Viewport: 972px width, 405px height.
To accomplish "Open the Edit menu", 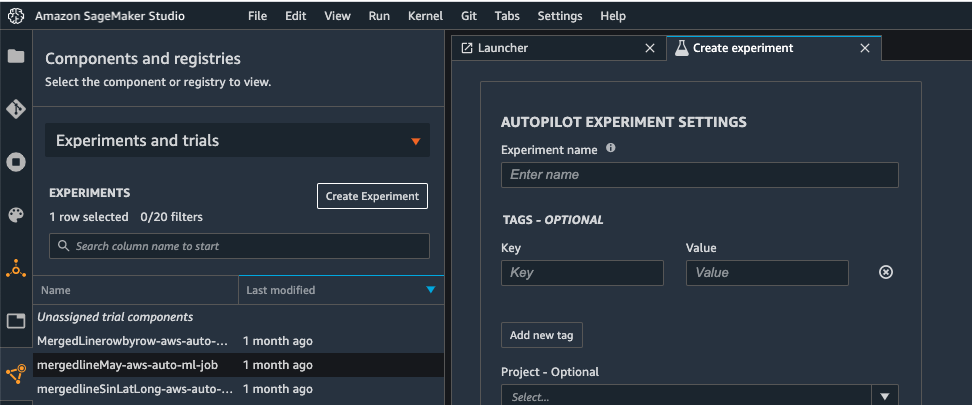I will tap(296, 16).
